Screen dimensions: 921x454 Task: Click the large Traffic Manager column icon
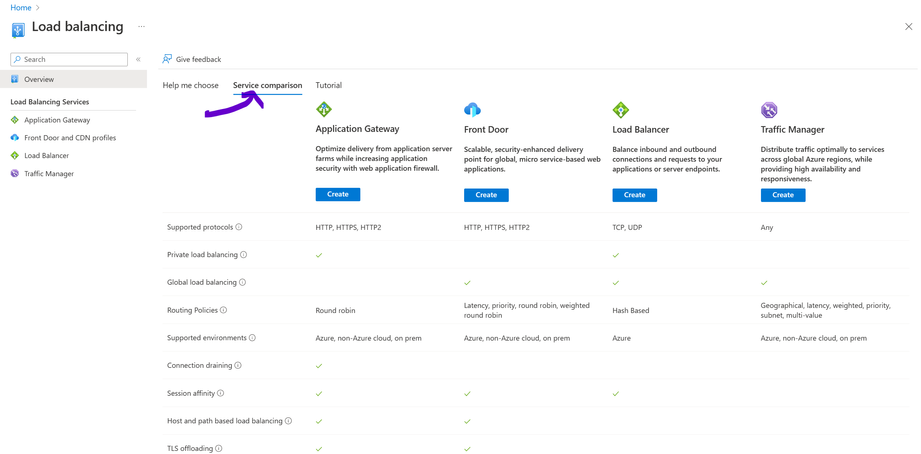pyautogui.click(x=769, y=109)
